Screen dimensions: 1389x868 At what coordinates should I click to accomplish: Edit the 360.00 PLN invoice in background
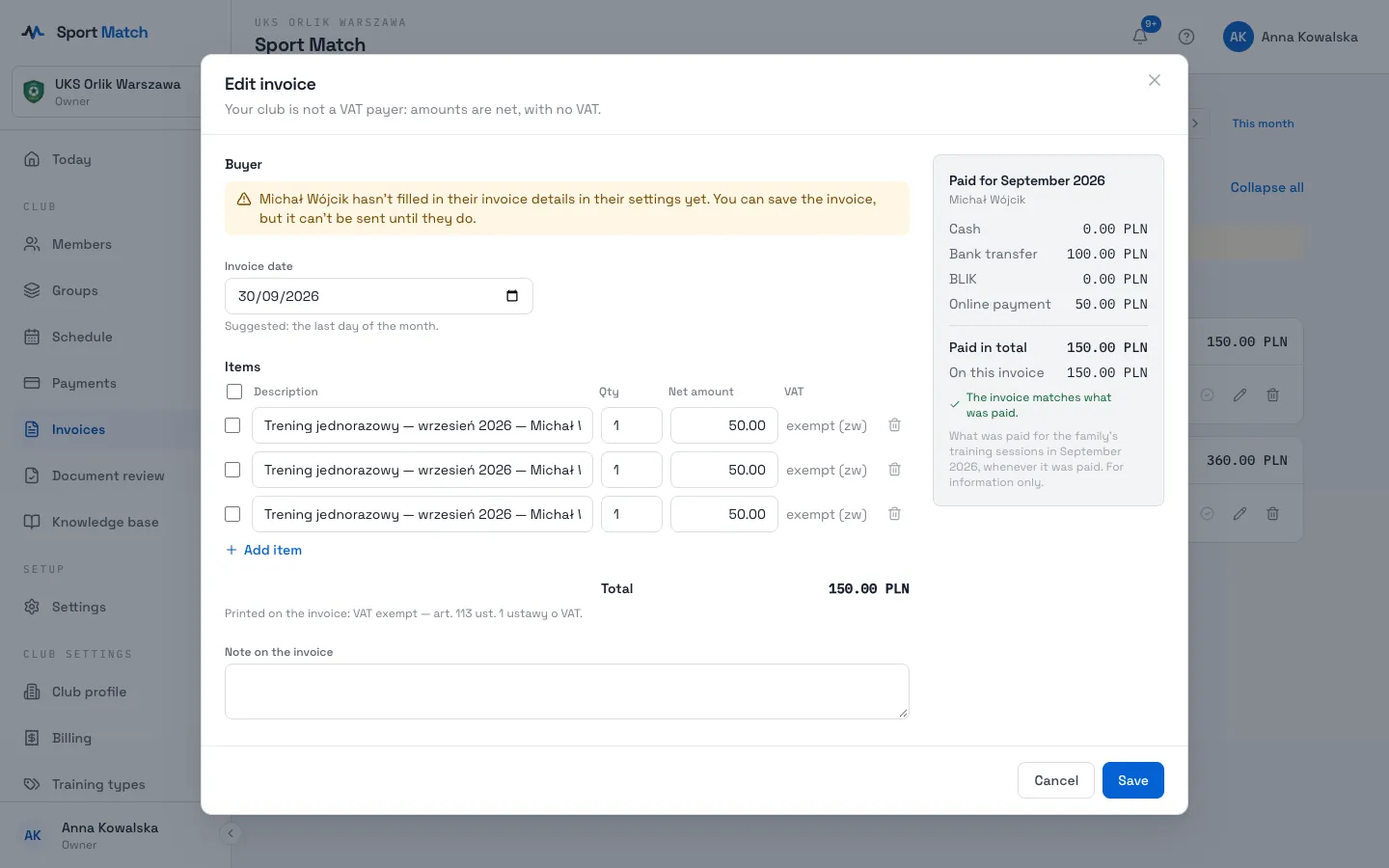point(1239,514)
